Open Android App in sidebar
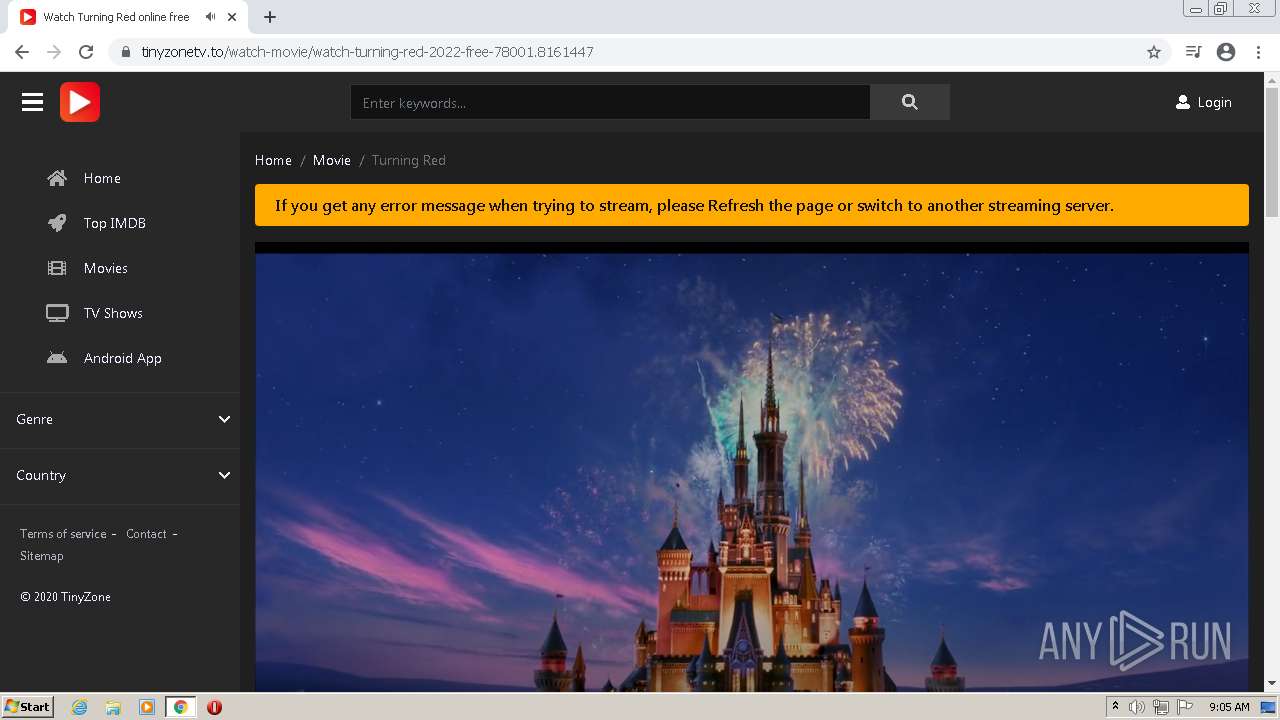This screenshot has height=720, width=1280. coord(123,358)
